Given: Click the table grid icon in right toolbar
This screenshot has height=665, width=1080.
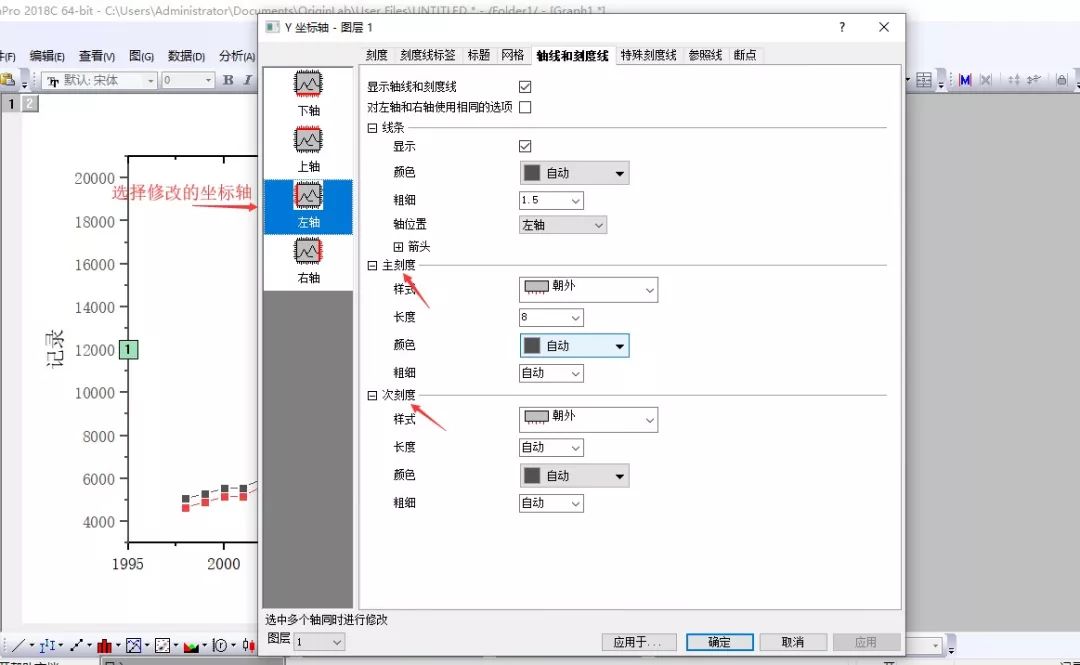Looking at the screenshot, I should click(924, 80).
